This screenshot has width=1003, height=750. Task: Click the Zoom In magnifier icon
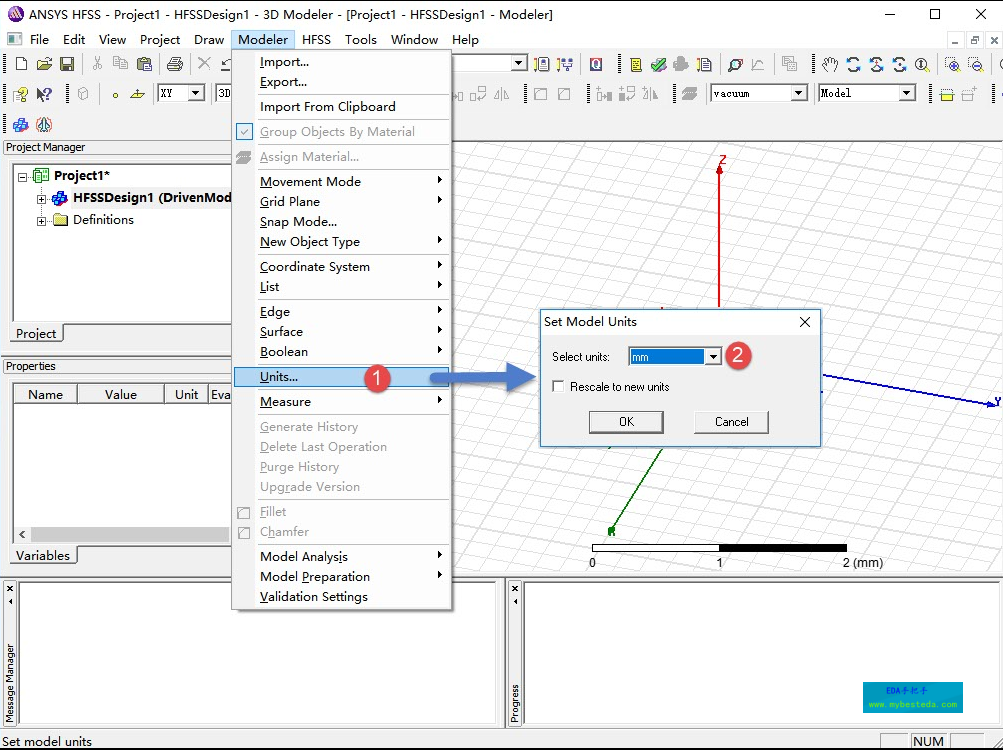click(953, 64)
